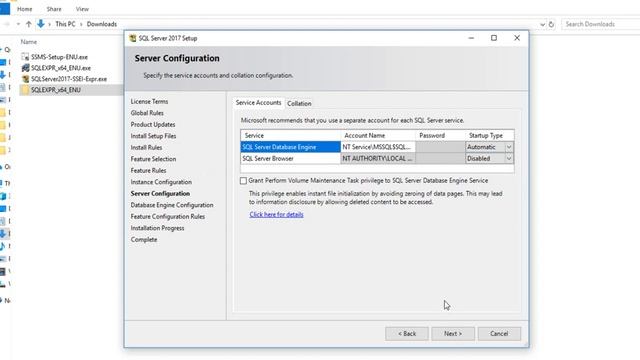The image size is (640, 360).
Task: Click the Password cell for Database Engine
Action: point(440,147)
